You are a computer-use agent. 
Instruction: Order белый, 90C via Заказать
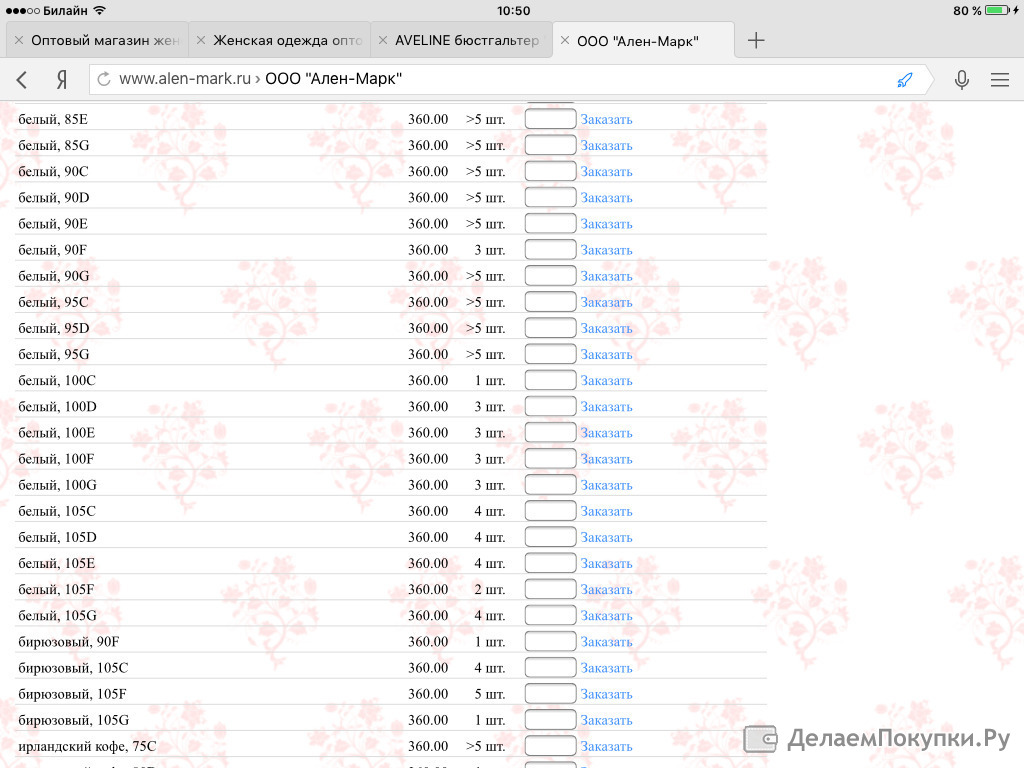(x=606, y=172)
